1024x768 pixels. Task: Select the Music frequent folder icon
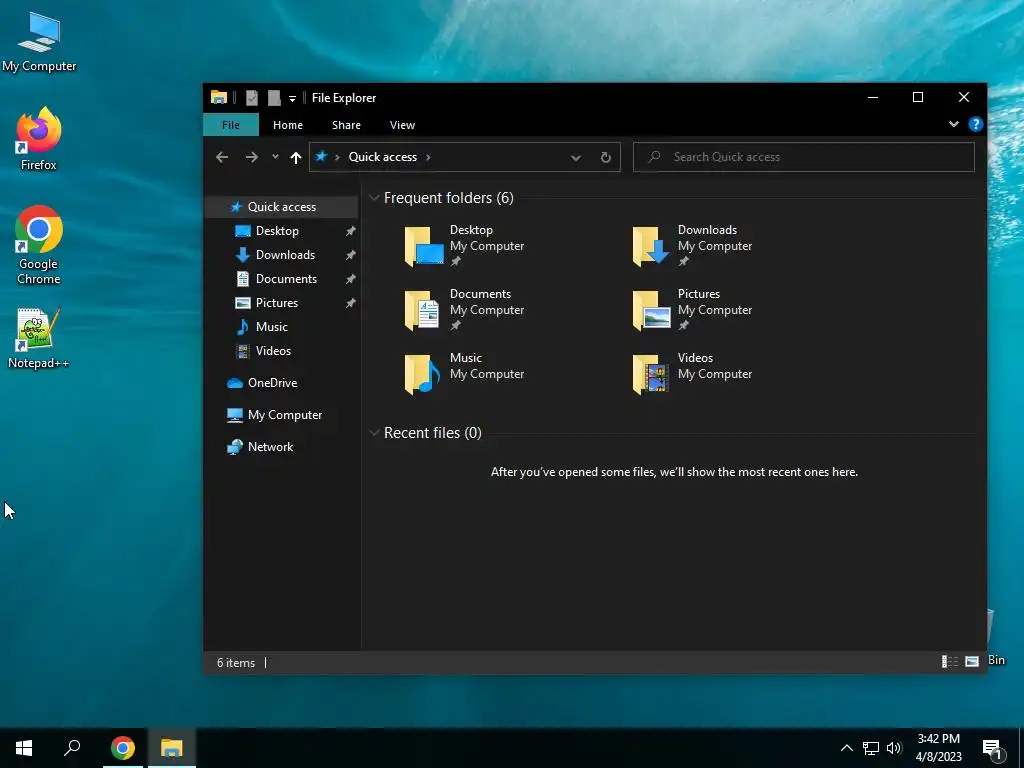pos(423,374)
